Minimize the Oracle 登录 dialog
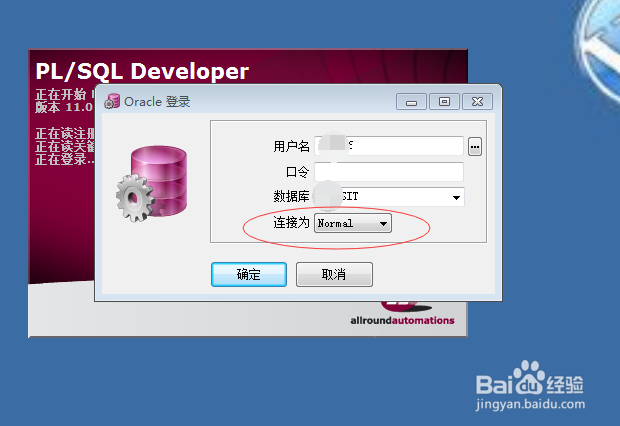This screenshot has height=426, width=620. pos(411,102)
